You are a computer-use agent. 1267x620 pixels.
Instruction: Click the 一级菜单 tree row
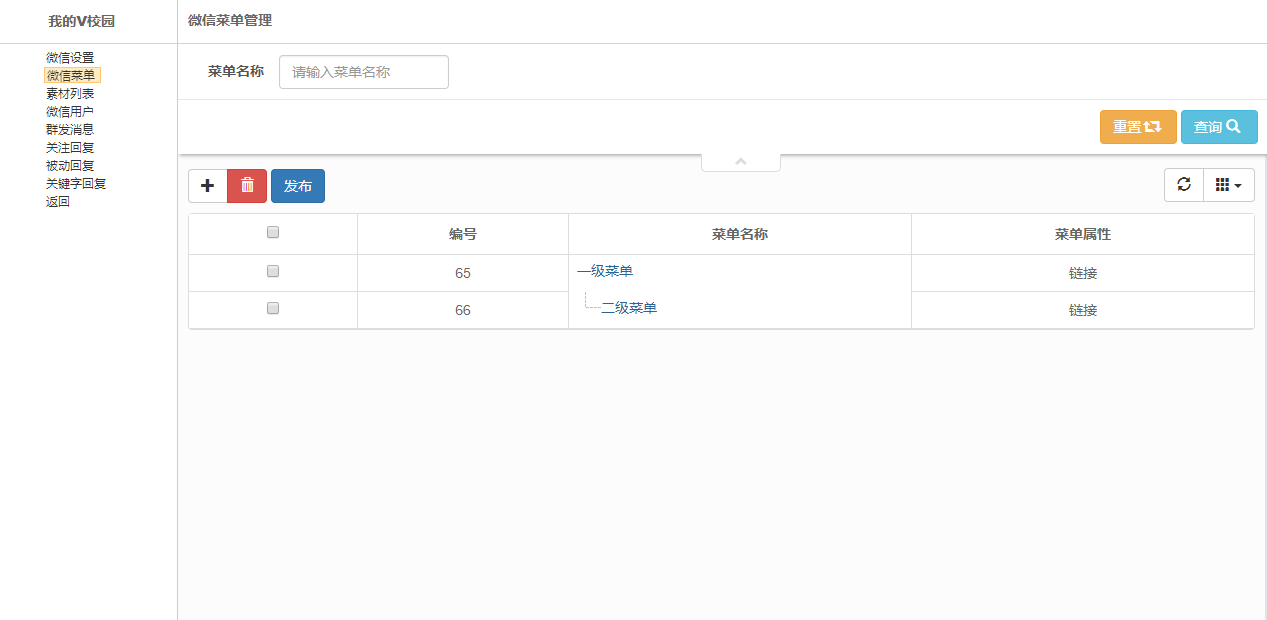[x=605, y=271]
